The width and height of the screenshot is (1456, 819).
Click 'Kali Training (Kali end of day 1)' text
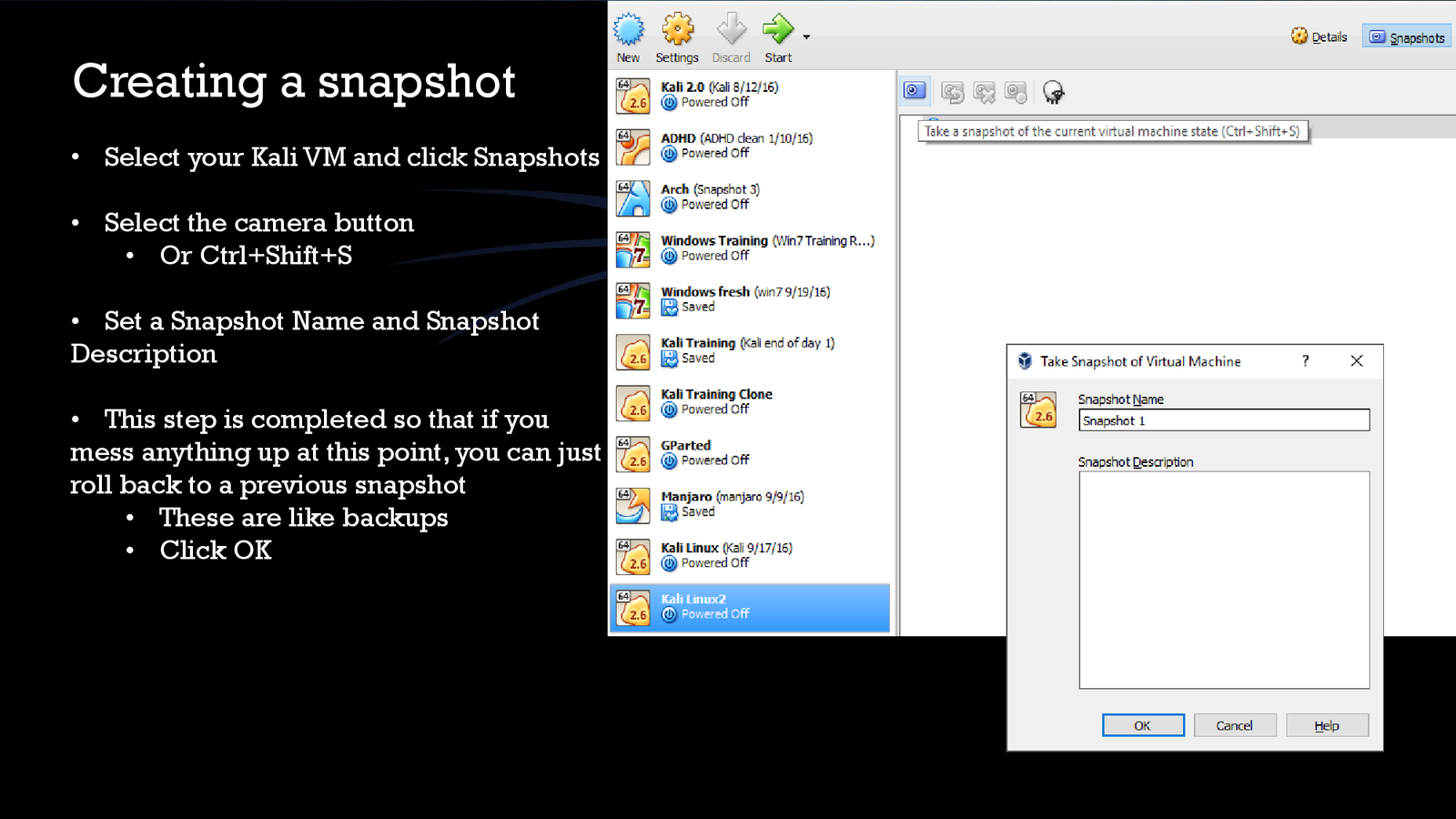coord(747,343)
